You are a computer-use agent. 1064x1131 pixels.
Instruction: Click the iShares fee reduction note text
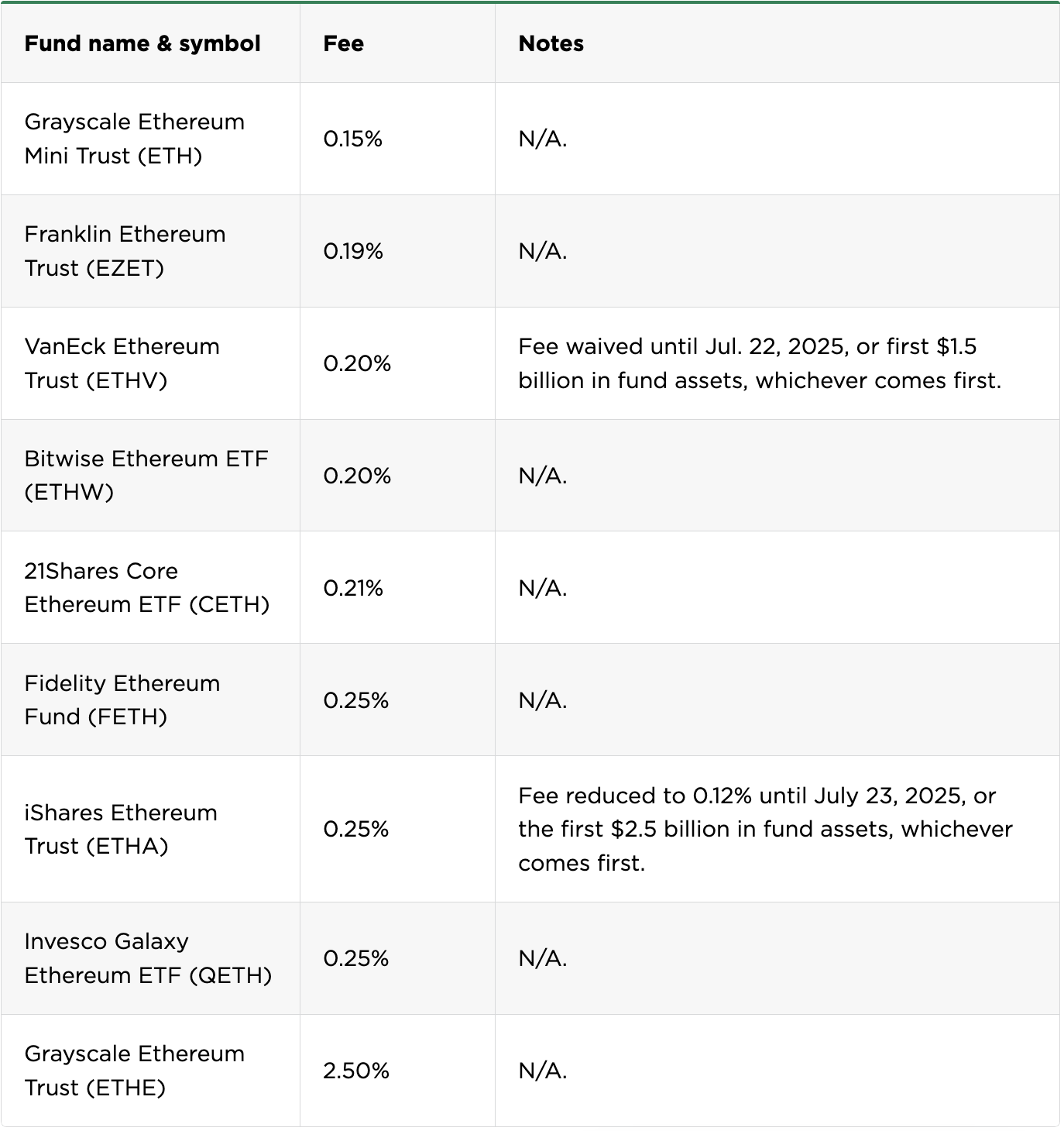click(x=765, y=829)
